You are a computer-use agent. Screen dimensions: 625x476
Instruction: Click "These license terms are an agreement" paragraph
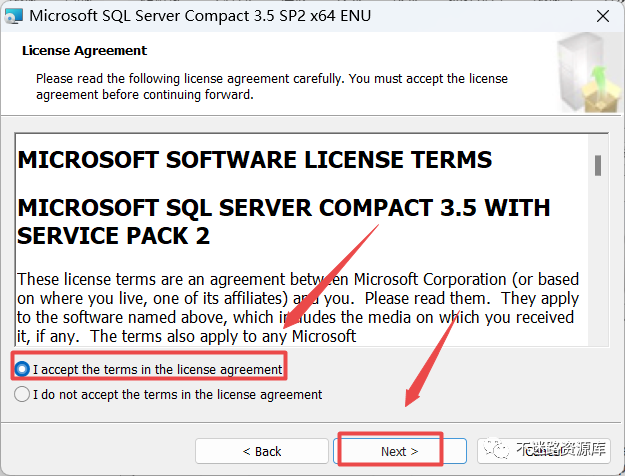click(298, 308)
